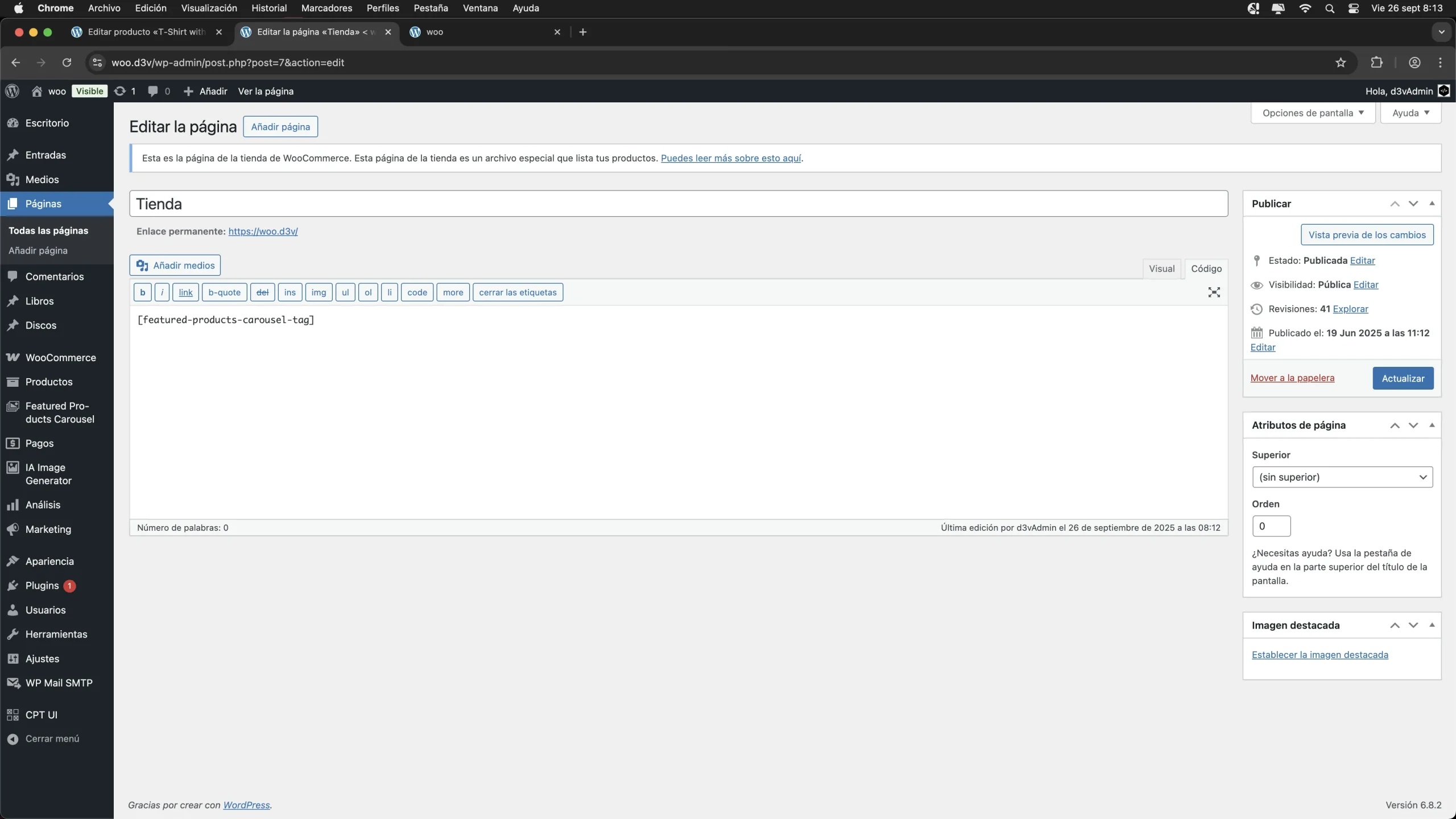Image resolution: width=1456 pixels, height=819 pixels.
Task: Switch to the woo browser tab
Action: click(x=485, y=32)
